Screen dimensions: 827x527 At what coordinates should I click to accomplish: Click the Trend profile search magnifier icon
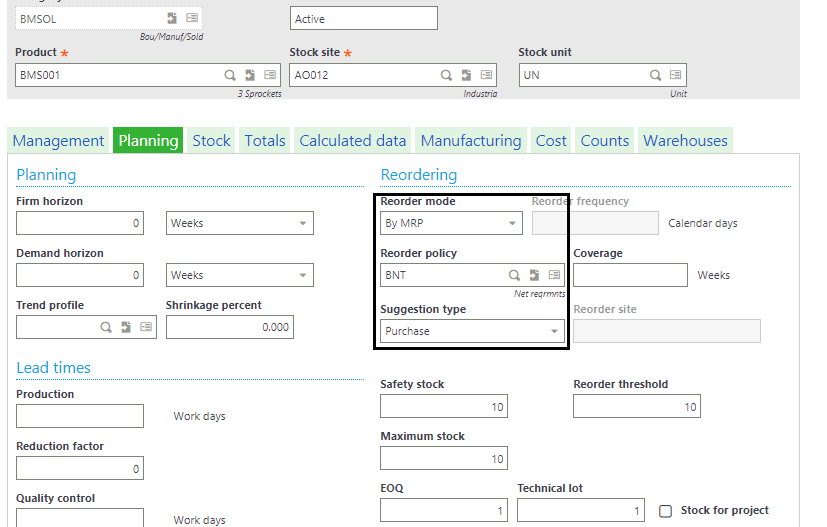tap(106, 327)
